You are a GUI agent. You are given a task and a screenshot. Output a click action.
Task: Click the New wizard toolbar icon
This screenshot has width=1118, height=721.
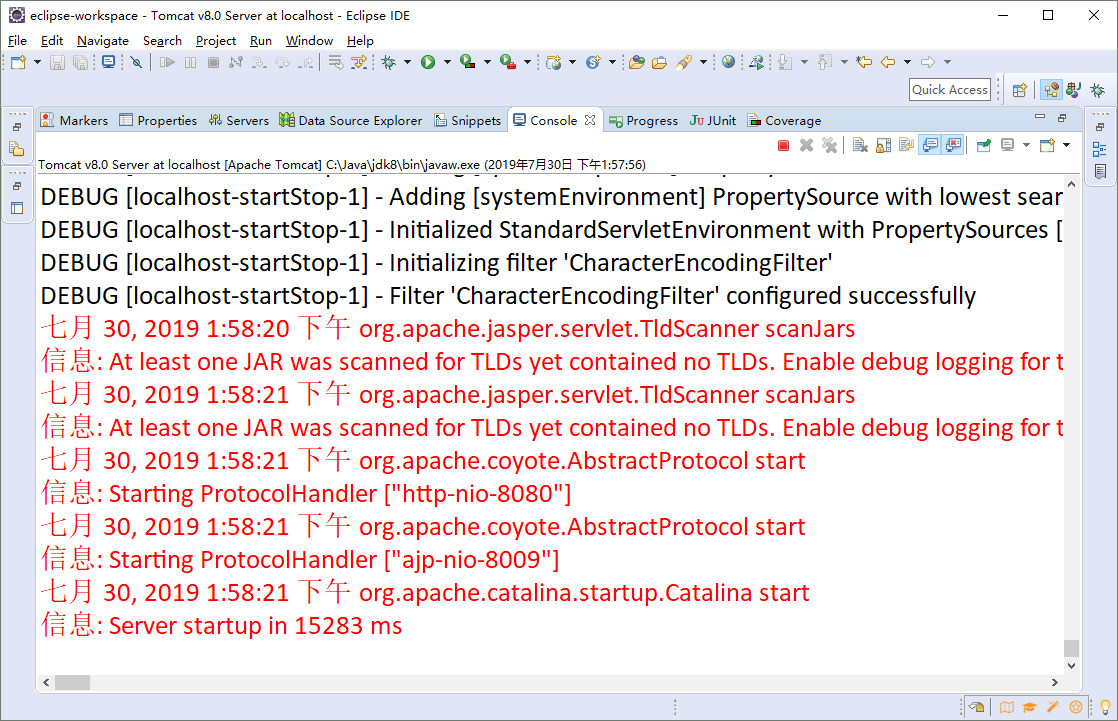coord(18,63)
